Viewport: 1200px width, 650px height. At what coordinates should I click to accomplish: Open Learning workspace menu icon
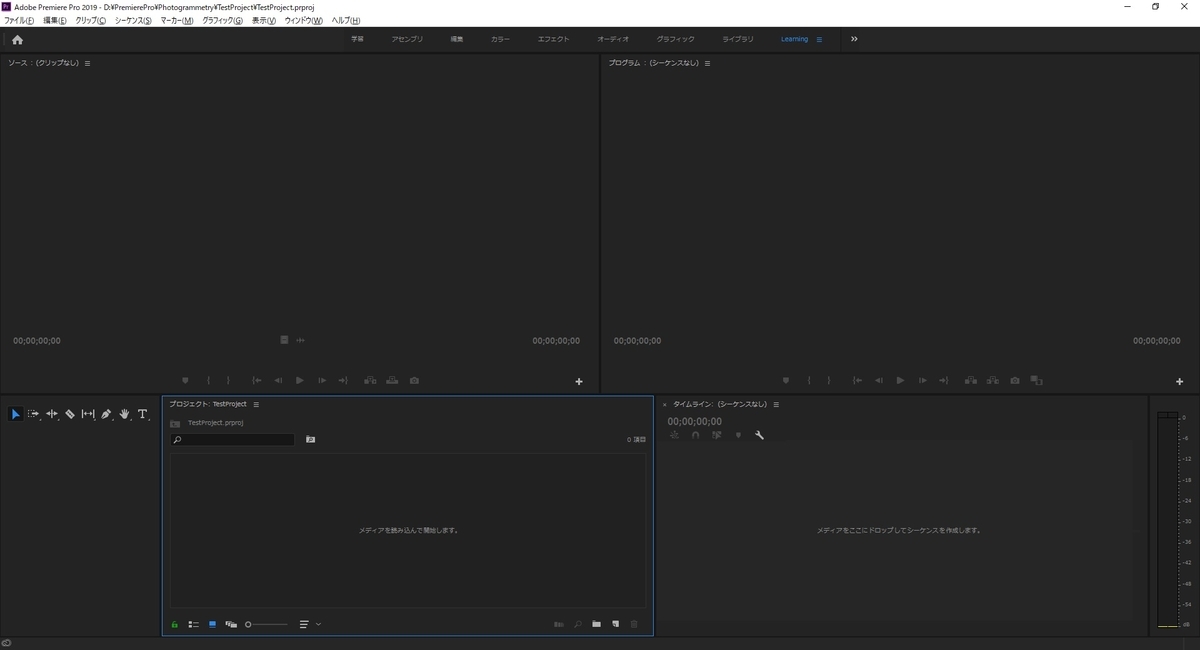point(819,40)
